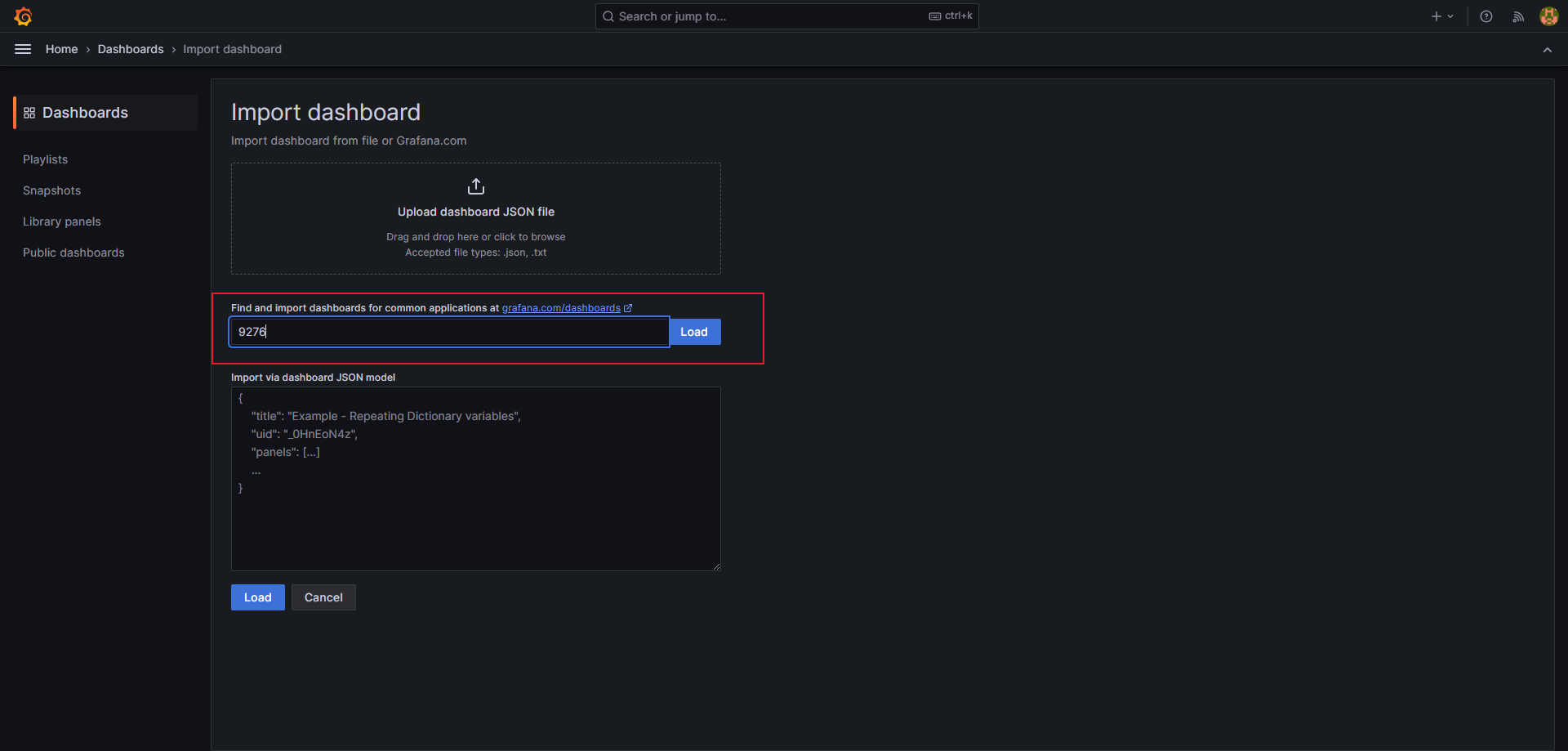The width and height of the screenshot is (1568, 751).
Task: Go to Library panels section
Action: [62, 221]
